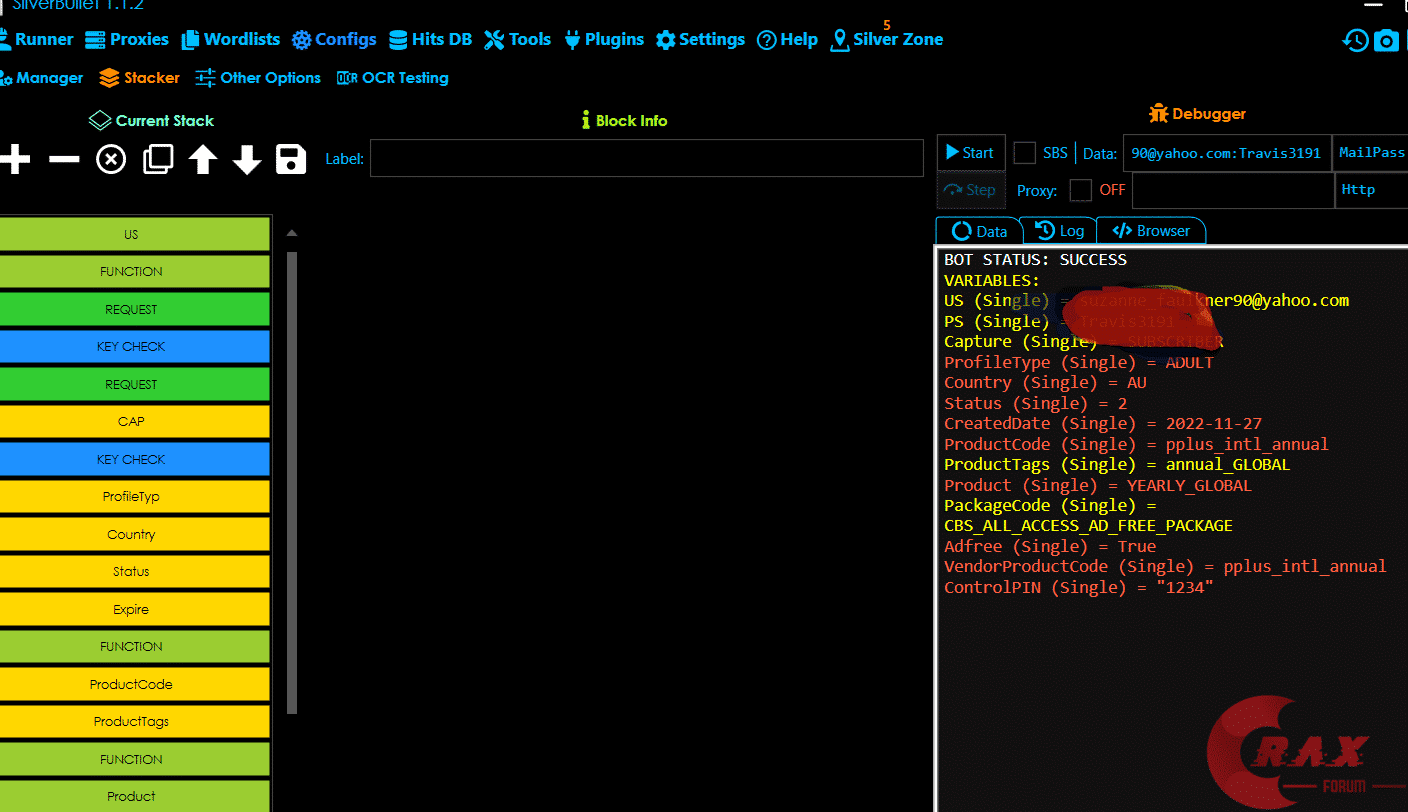Select the REQUEST block just above CAP

tap(134, 384)
